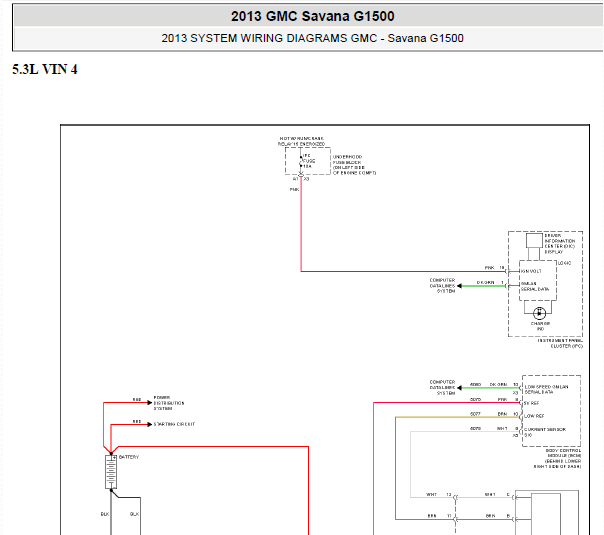Click the 'DK GRN' wire label near cluster
The height and width of the screenshot is (535, 604).
(485, 283)
